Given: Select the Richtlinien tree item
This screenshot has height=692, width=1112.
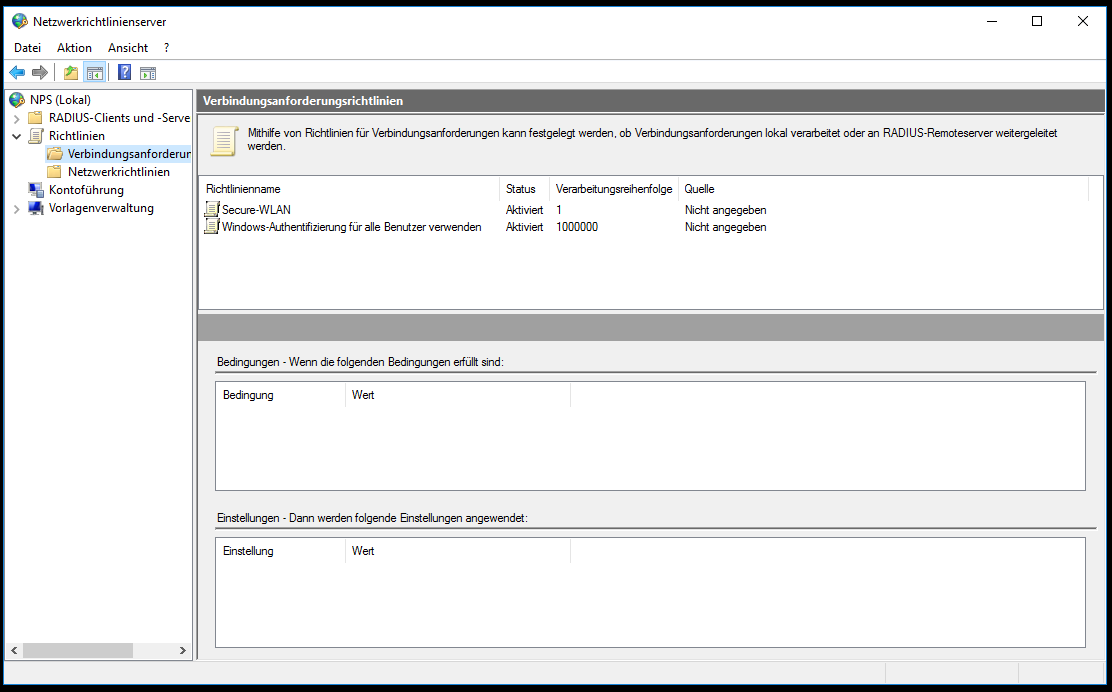Looking at the screenshot, I should 77,136.
